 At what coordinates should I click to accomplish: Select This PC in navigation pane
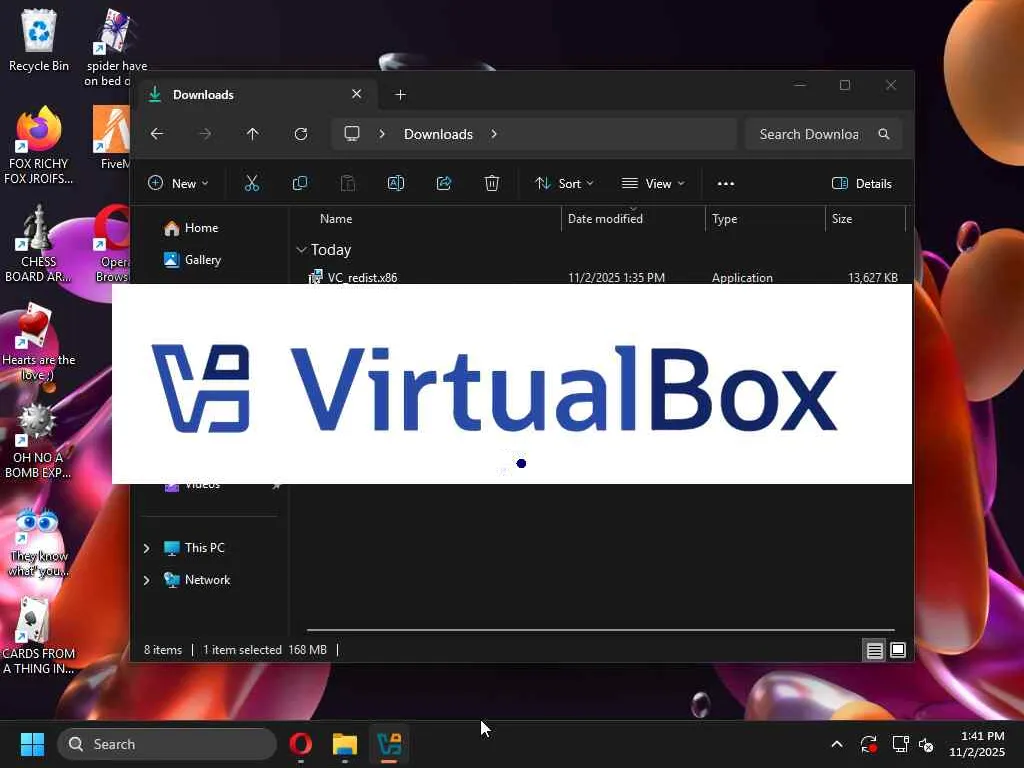pyautogui.click(x=194, y=548)
